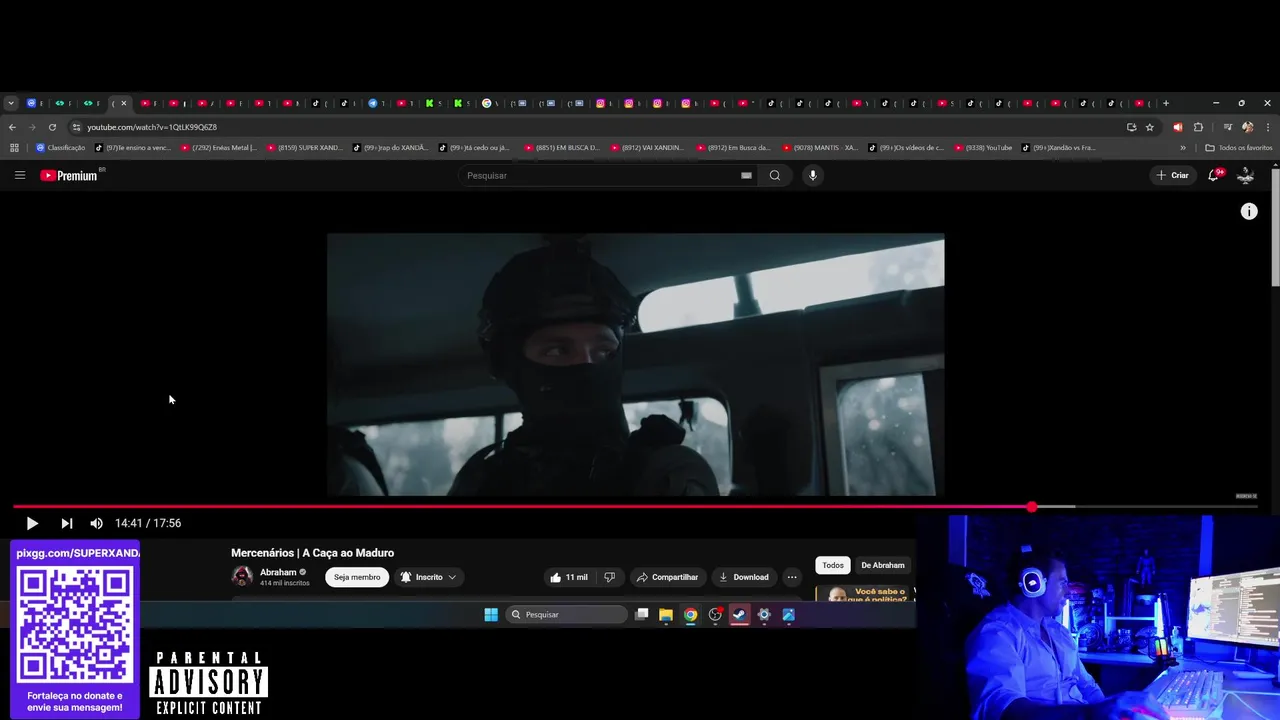The image size is (1280, 720).
Task: Open the on-screen keyboard in search box
Action: tap(746, 175)
